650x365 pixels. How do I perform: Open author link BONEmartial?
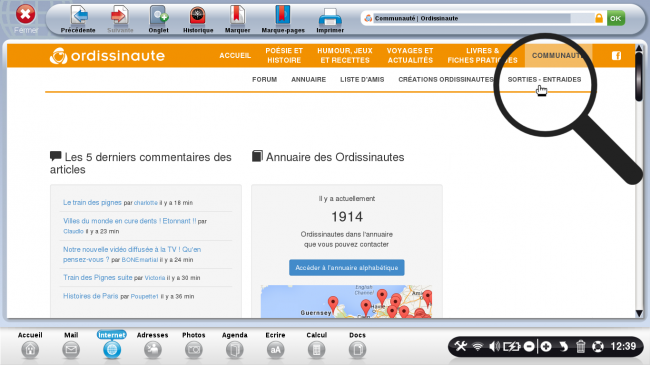[140, 260]
